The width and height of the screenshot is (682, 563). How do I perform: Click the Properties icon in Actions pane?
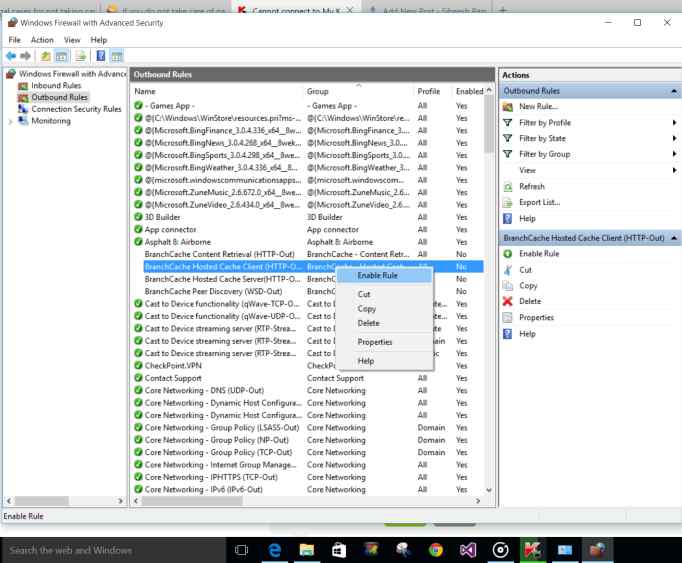tap(508, 317)
